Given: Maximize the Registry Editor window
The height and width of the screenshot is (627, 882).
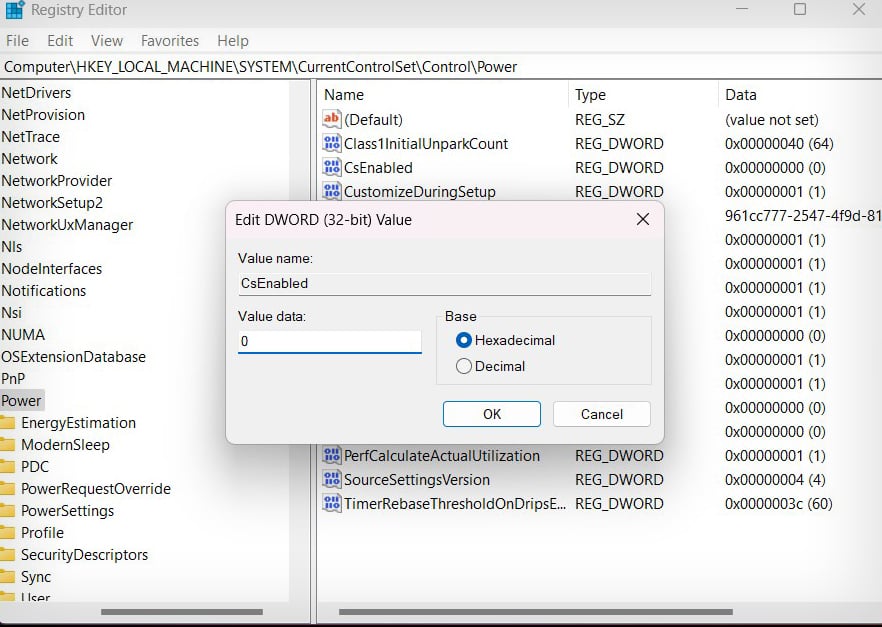Looking at the screenshot, I should tap(799, 9).
